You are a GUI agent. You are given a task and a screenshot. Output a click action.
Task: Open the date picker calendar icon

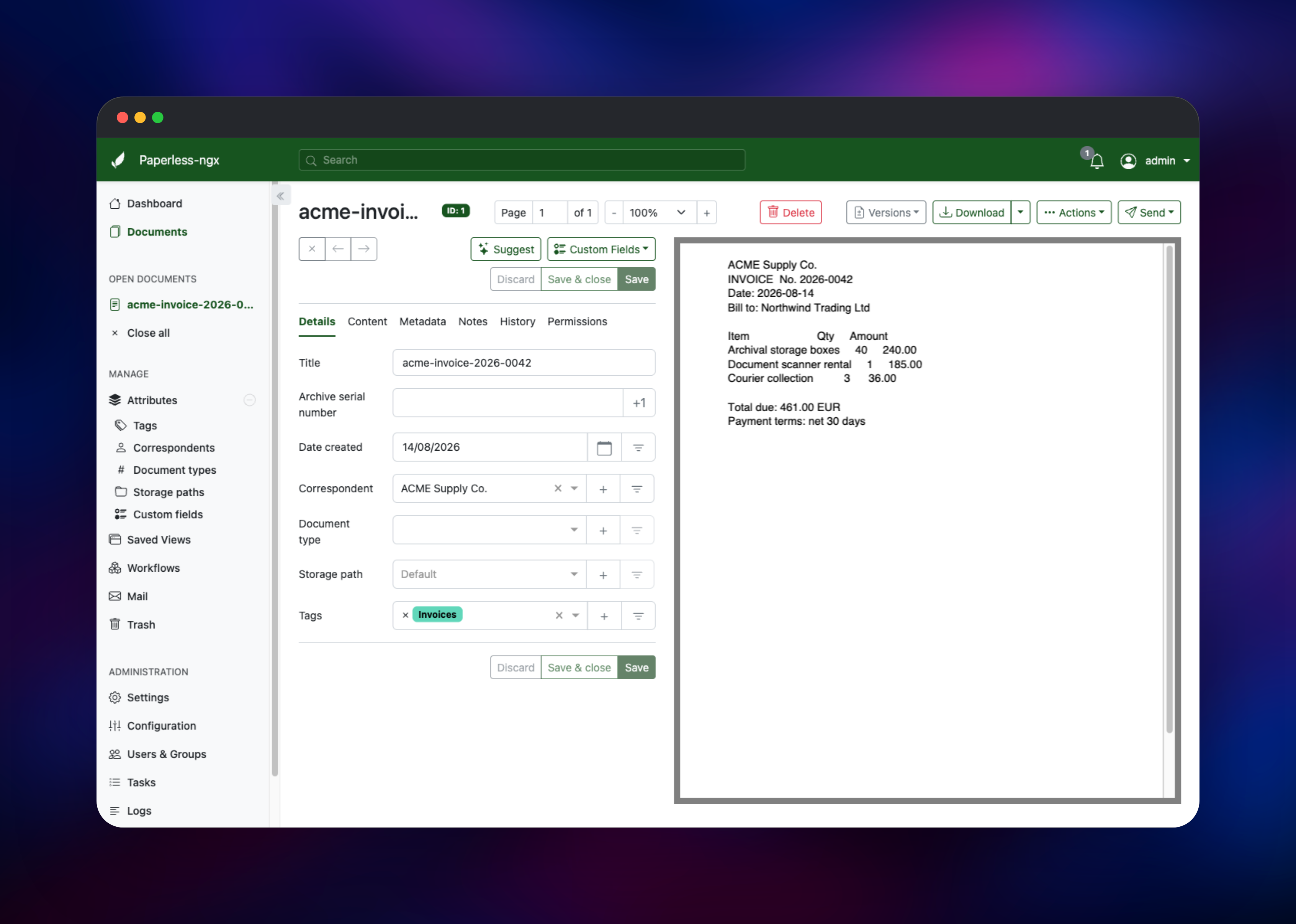[604, 448]
